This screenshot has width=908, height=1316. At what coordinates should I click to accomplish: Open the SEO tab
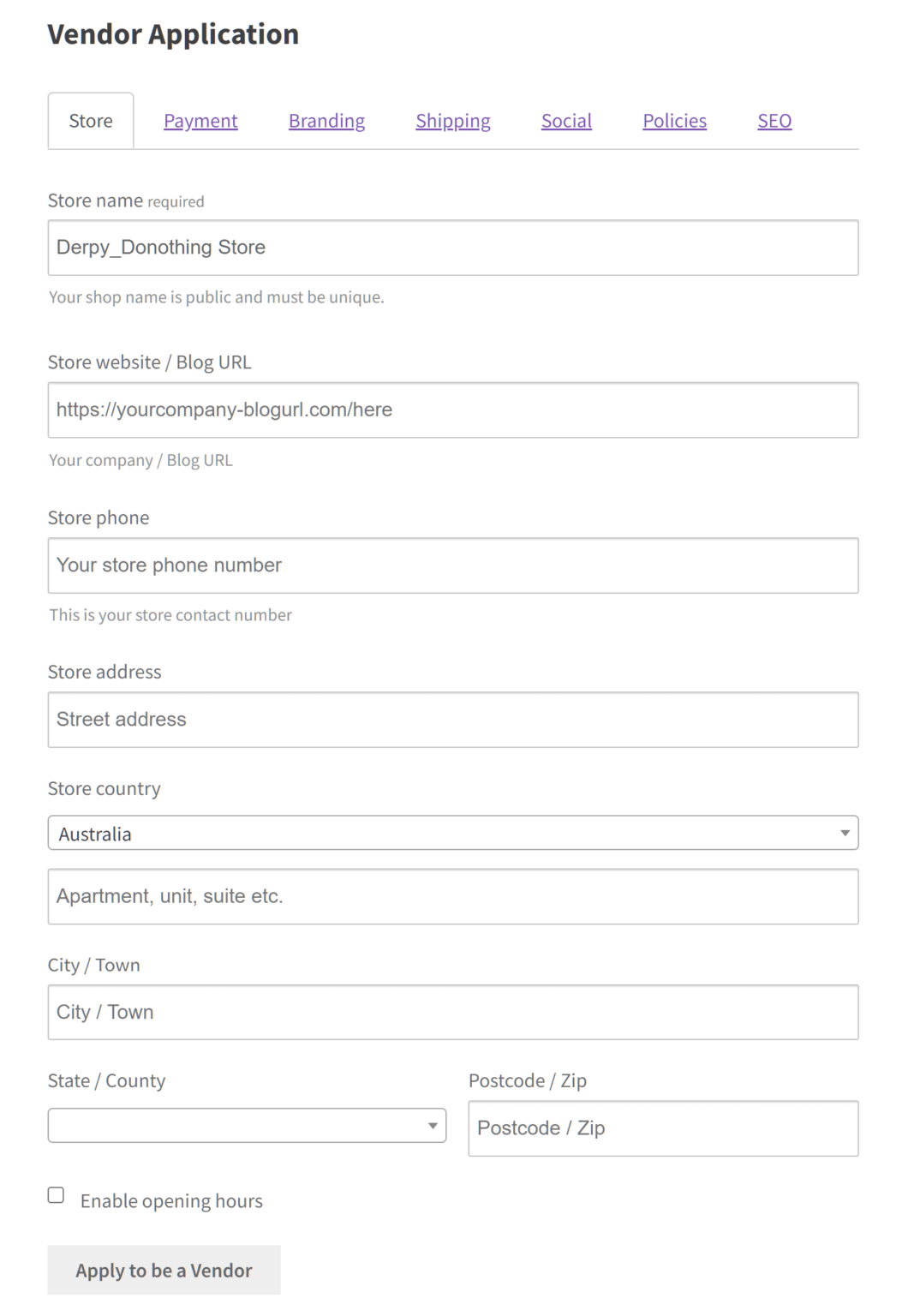pos(774,121)
